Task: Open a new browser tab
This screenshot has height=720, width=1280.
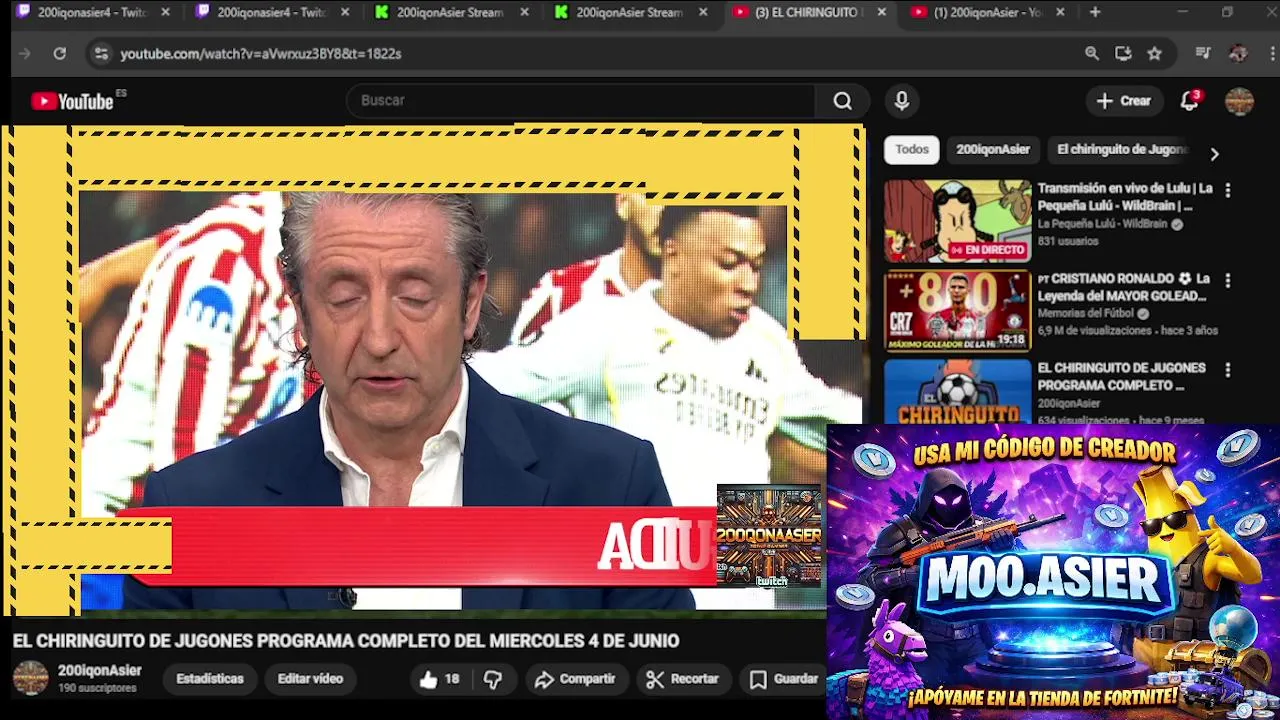Action: (1095, 12)
